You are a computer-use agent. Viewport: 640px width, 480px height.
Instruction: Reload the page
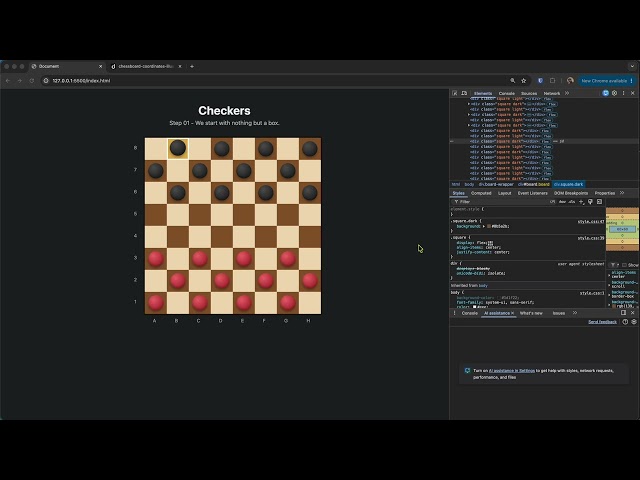32,81
